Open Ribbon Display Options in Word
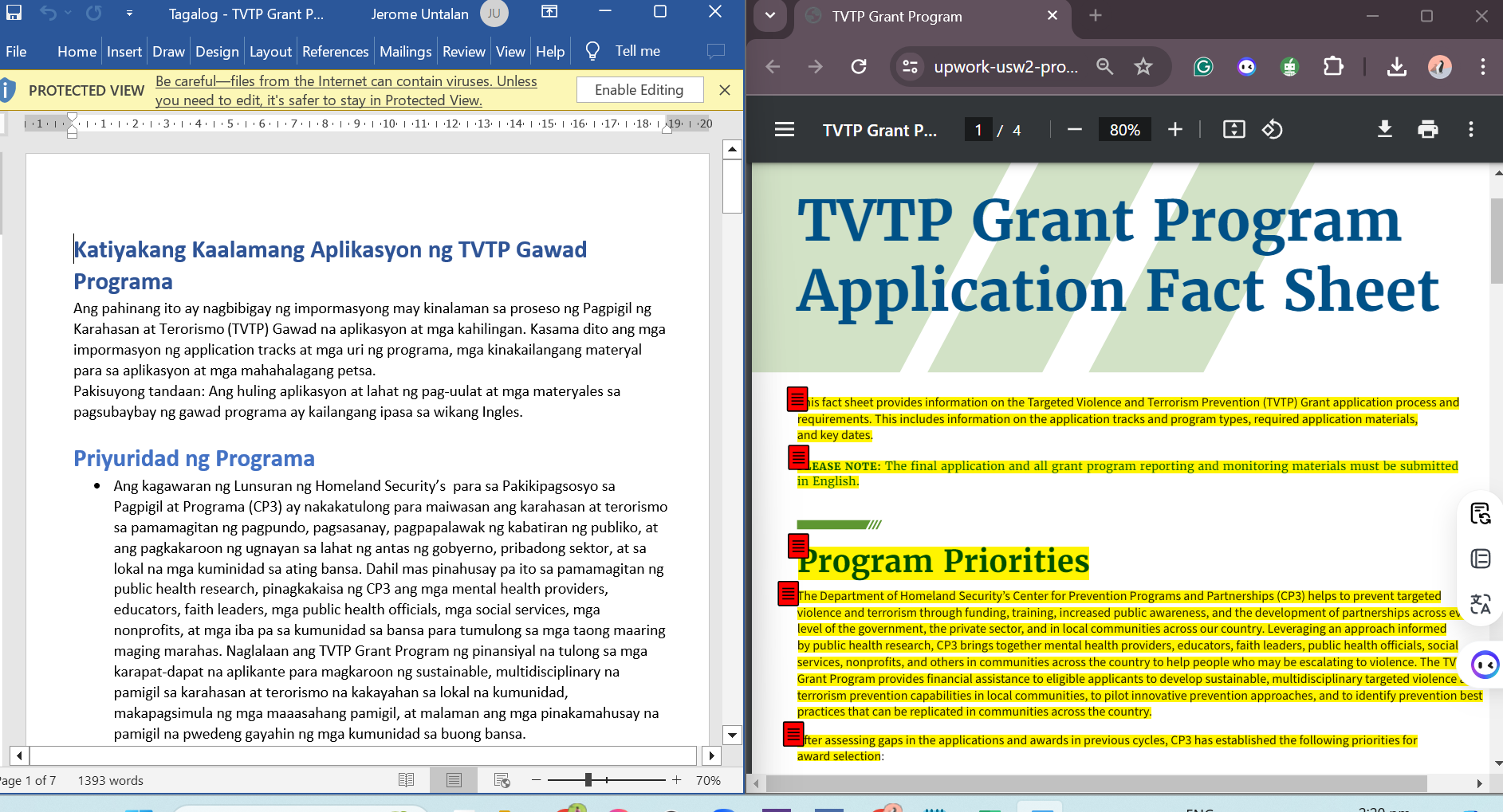The width and height of the screenshot is (1503, 812). (x=549, y=12)
